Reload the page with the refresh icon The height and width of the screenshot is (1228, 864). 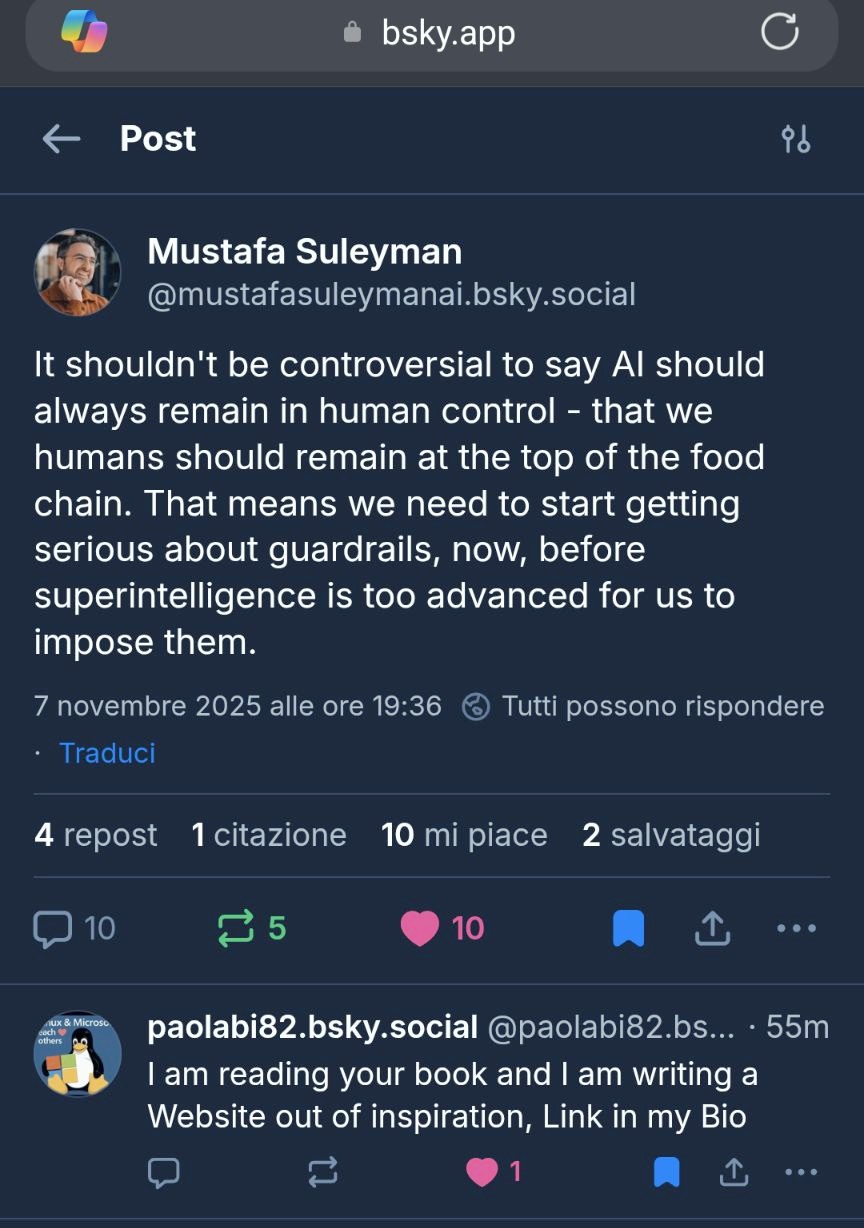pos(779,33)
